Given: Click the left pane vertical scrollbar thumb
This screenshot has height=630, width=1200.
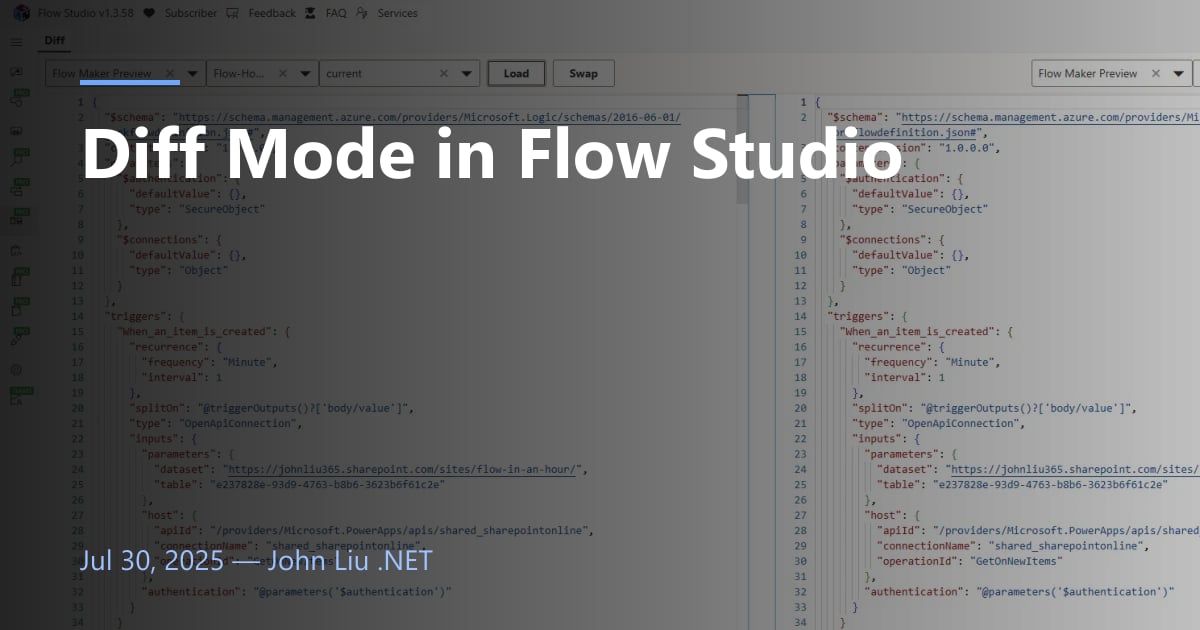Looking at the screenshot, I should click(742, 150).
